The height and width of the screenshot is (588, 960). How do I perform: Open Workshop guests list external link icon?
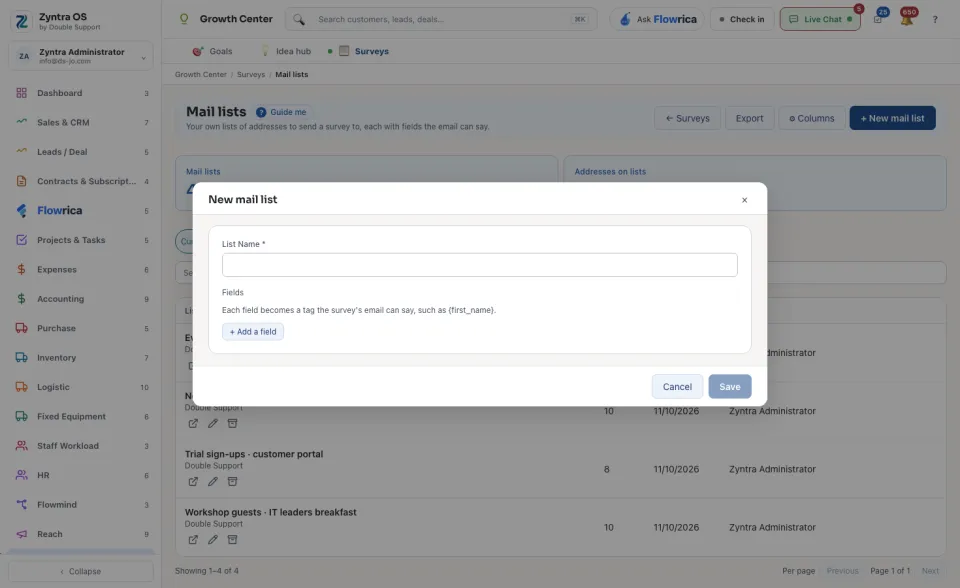(193, 540)
